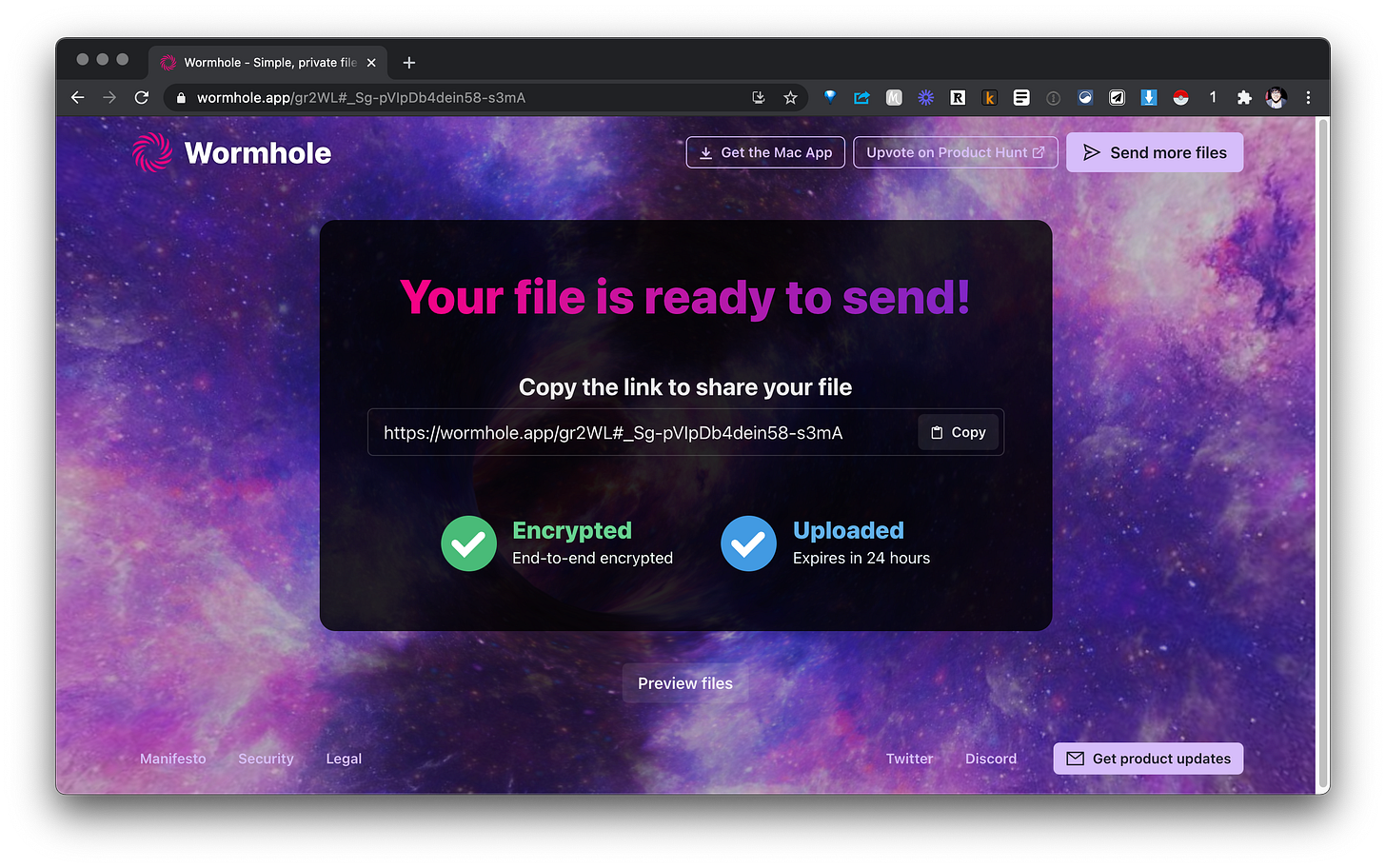Open the Chrome three-dot menu
Screen dimensions: 1386x868
1308,97
